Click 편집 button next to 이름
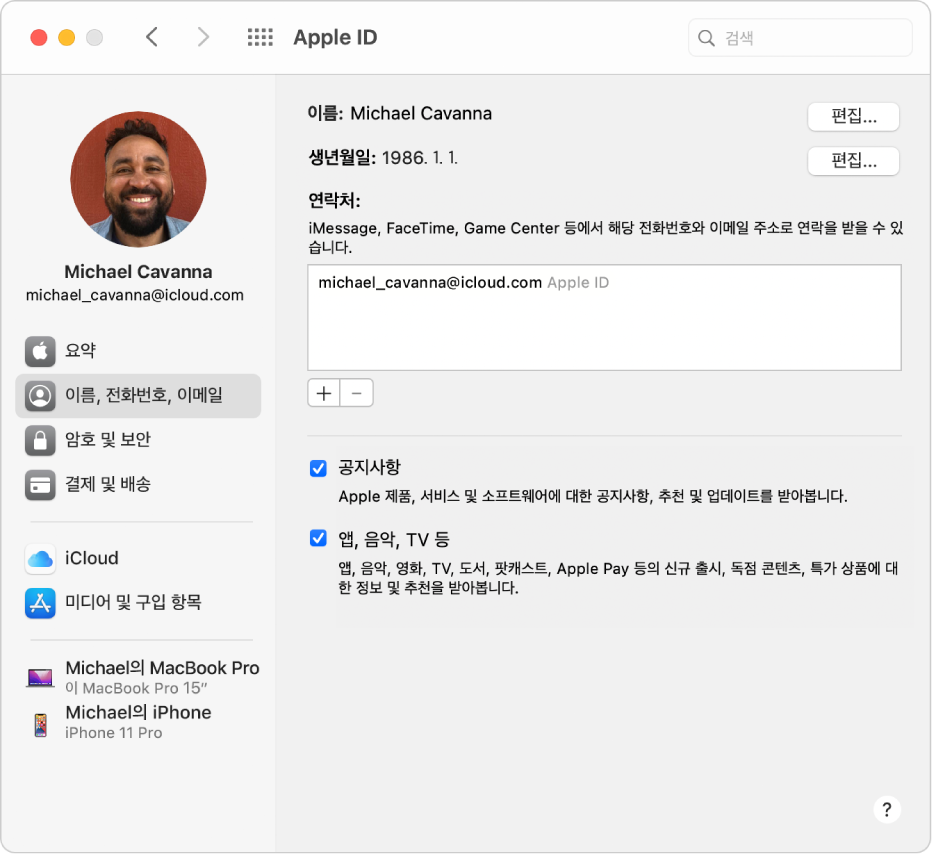The width and height of the screenshot is (936, 854). tap(853, 116)
